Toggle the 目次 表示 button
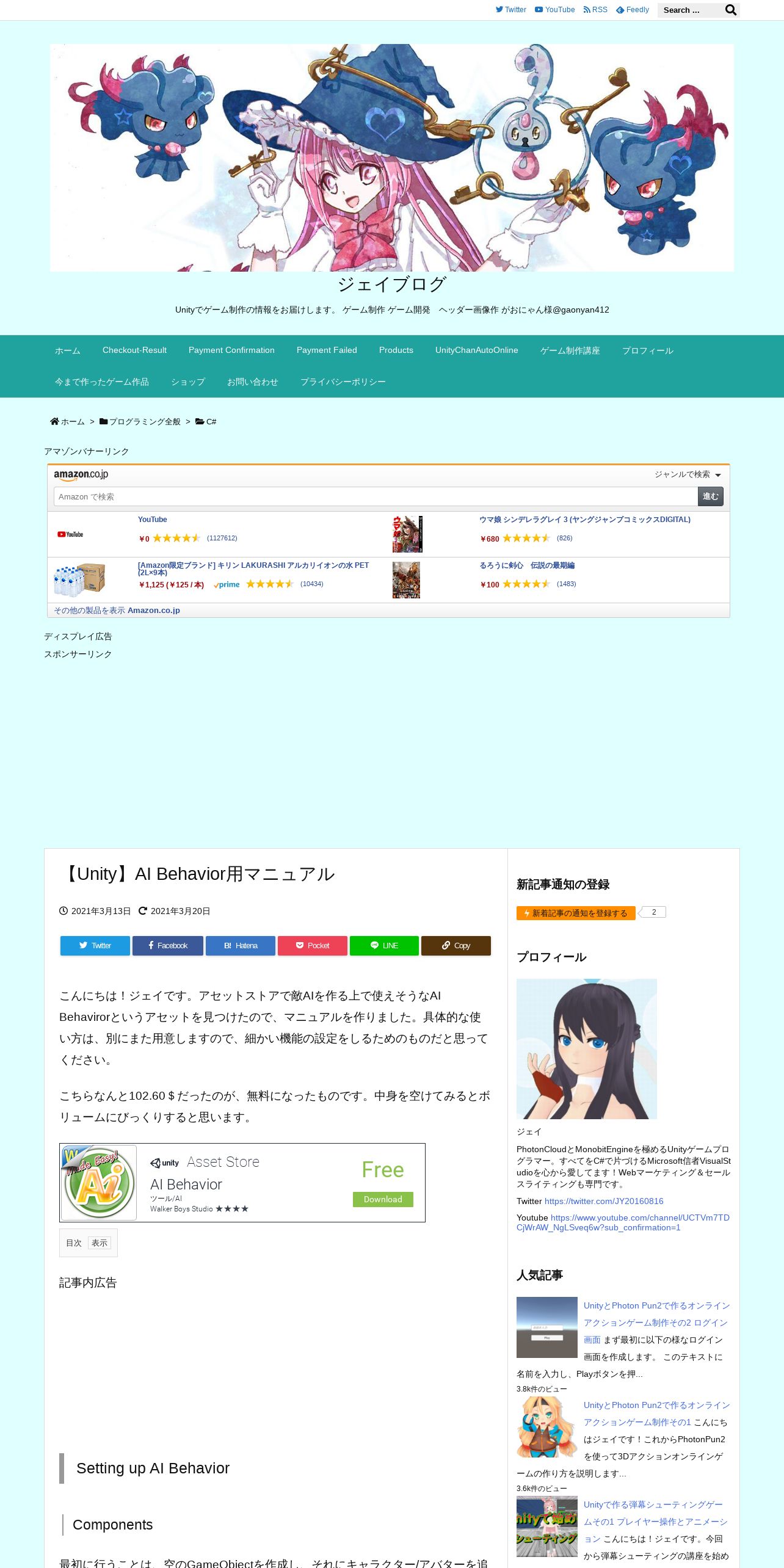 [x=100, y=1243]
